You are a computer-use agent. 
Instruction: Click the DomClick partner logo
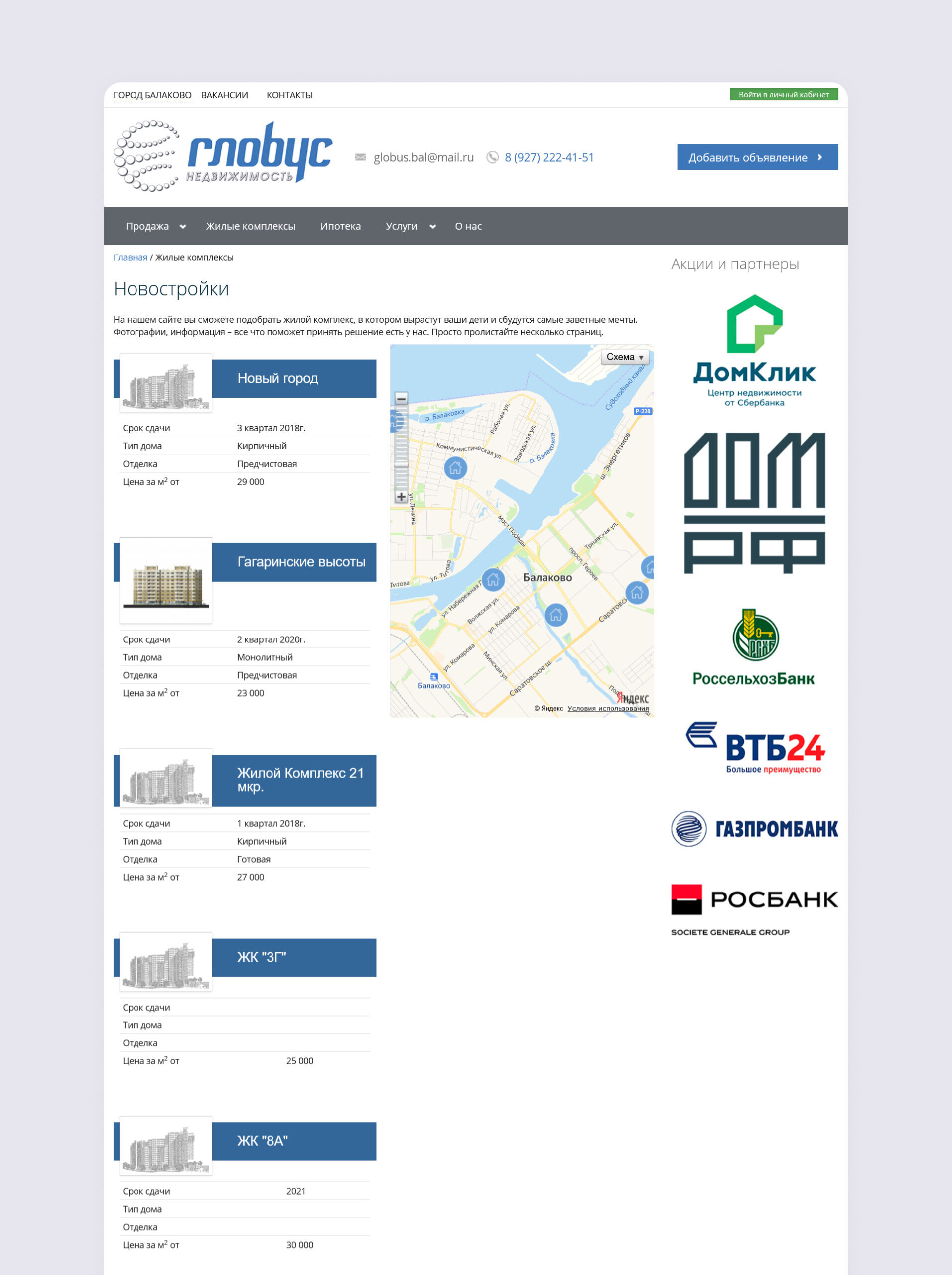(754, 350)
